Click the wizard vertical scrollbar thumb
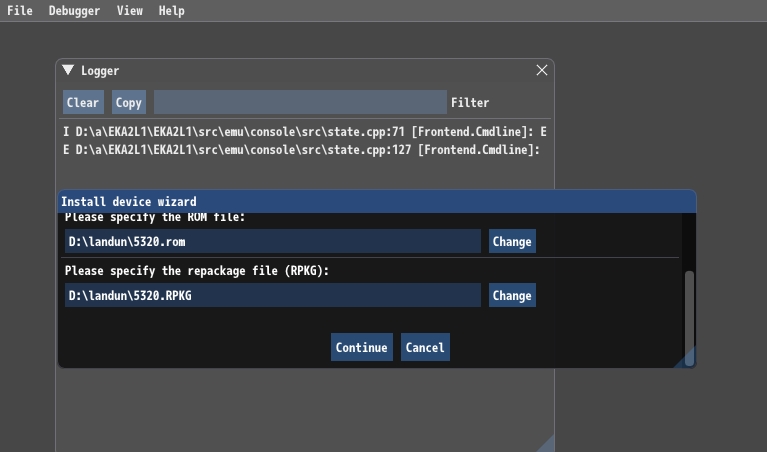 tap(689, 318)
